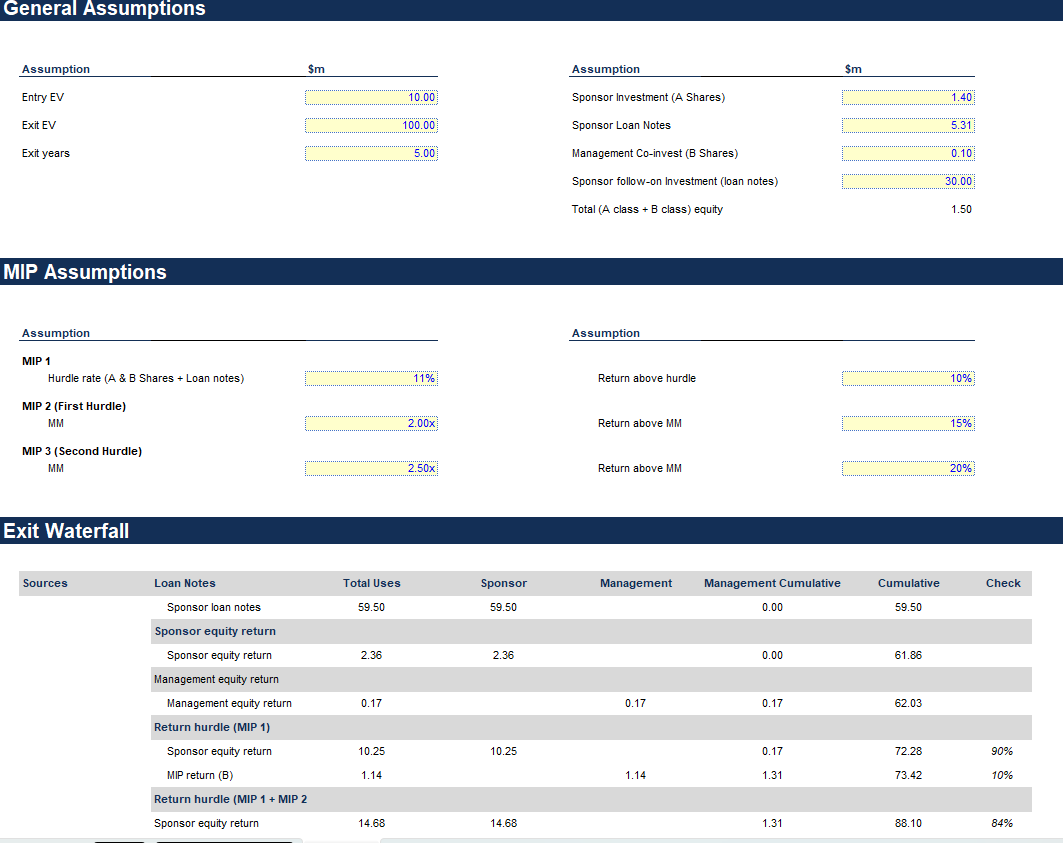Select the Sponsor follow-on Investment value 30.00
Screen dimensions: 1063x843
tap(908, 181)
